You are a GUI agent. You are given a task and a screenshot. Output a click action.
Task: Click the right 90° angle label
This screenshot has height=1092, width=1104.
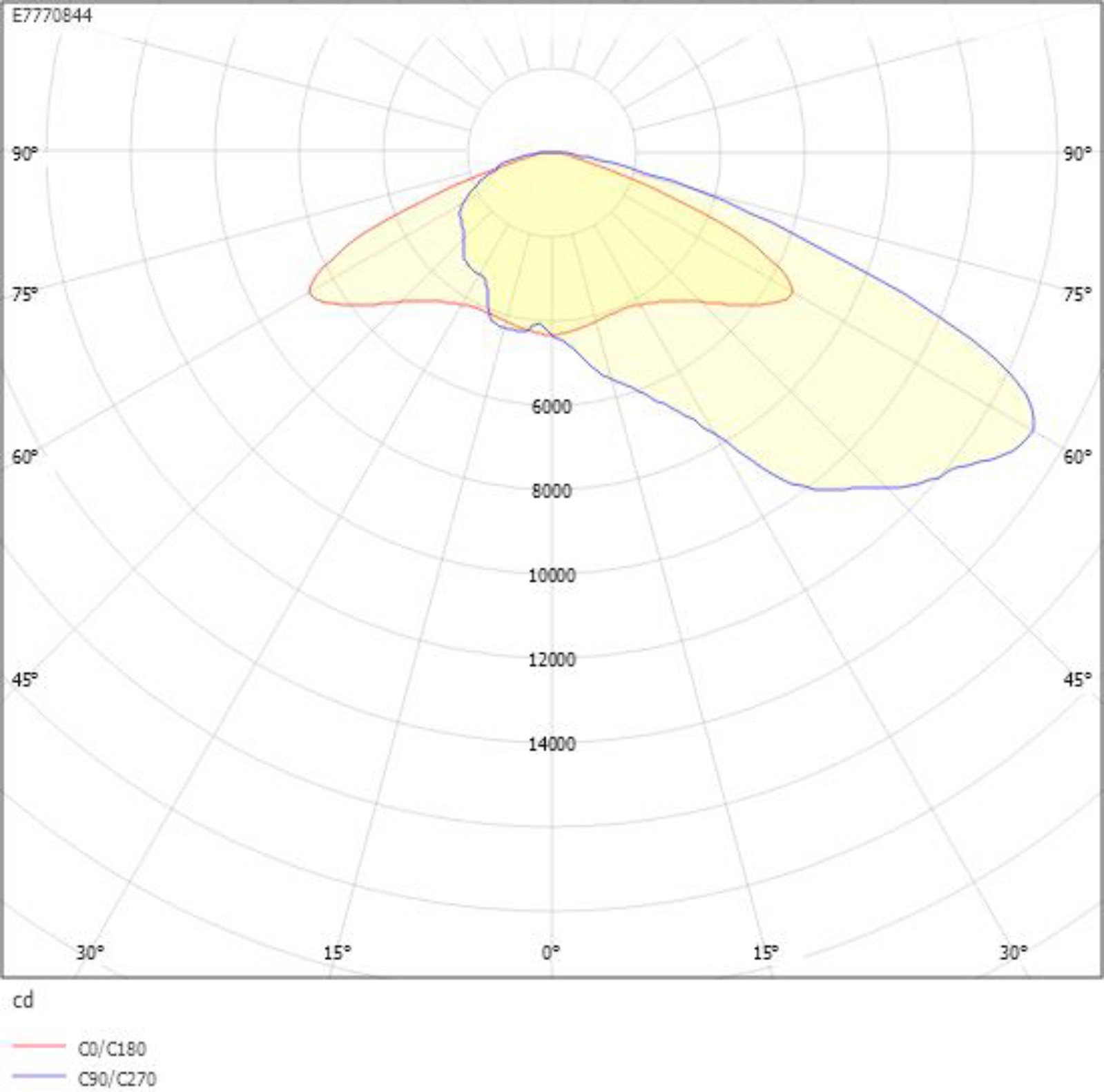tap(1077, 153)
